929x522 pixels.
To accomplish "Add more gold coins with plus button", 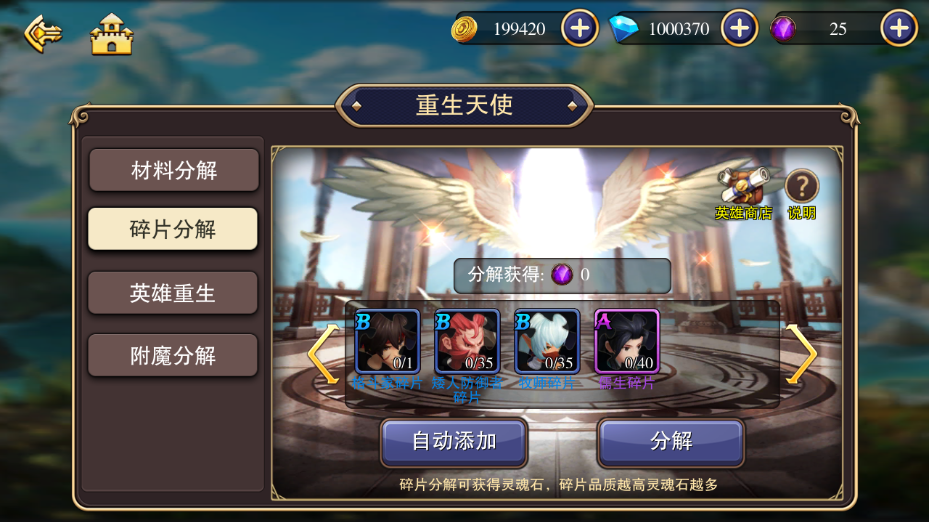I will click(579, 28).
